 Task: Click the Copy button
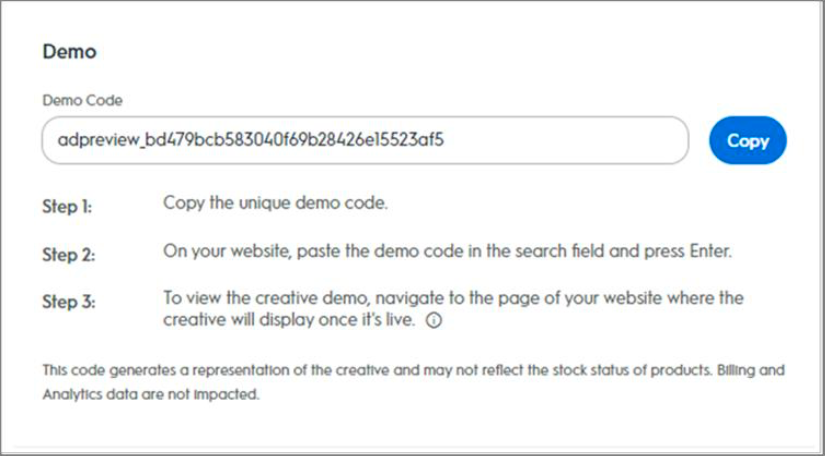(x=747, y=141)
